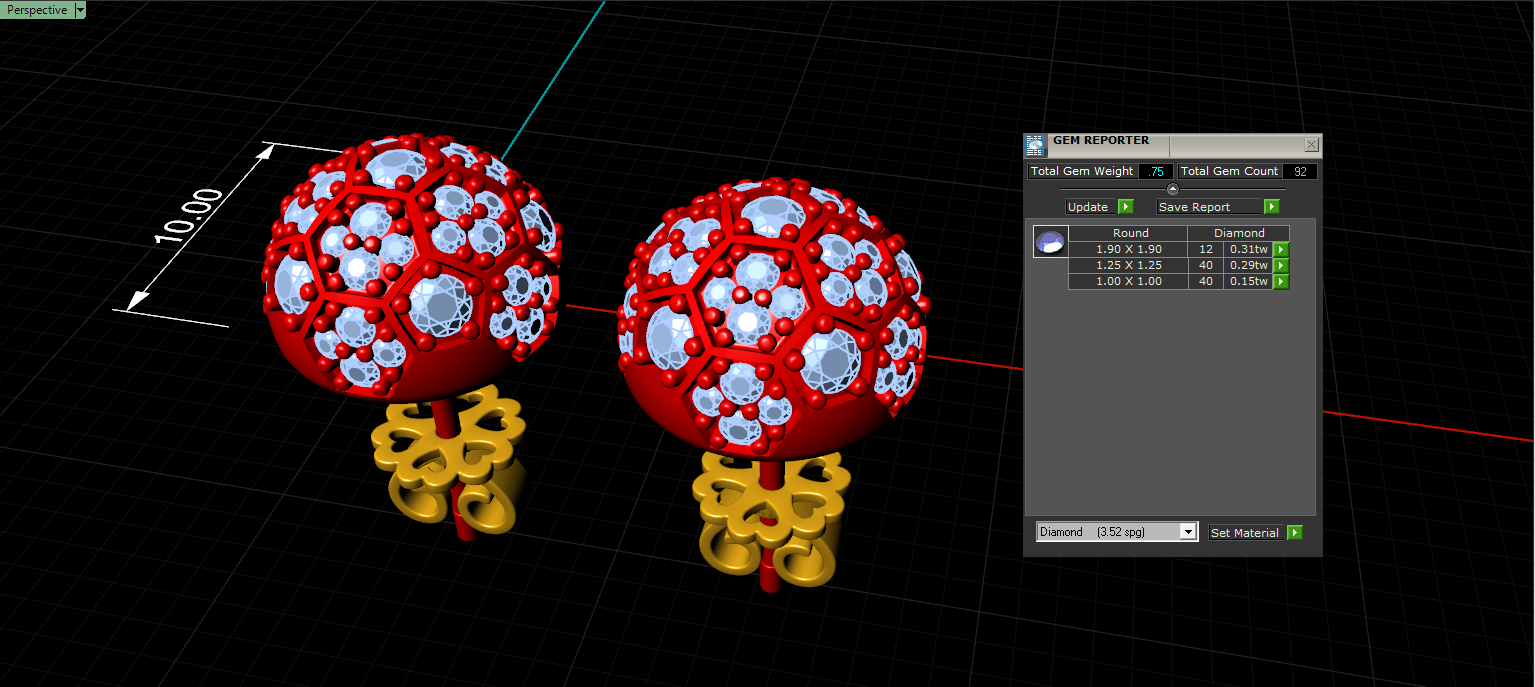The height and width of the screenshot is (687, 1535).
Task: Close the Gem Reporter panel
Action: pyautogui.click(x=1312, y=145)
